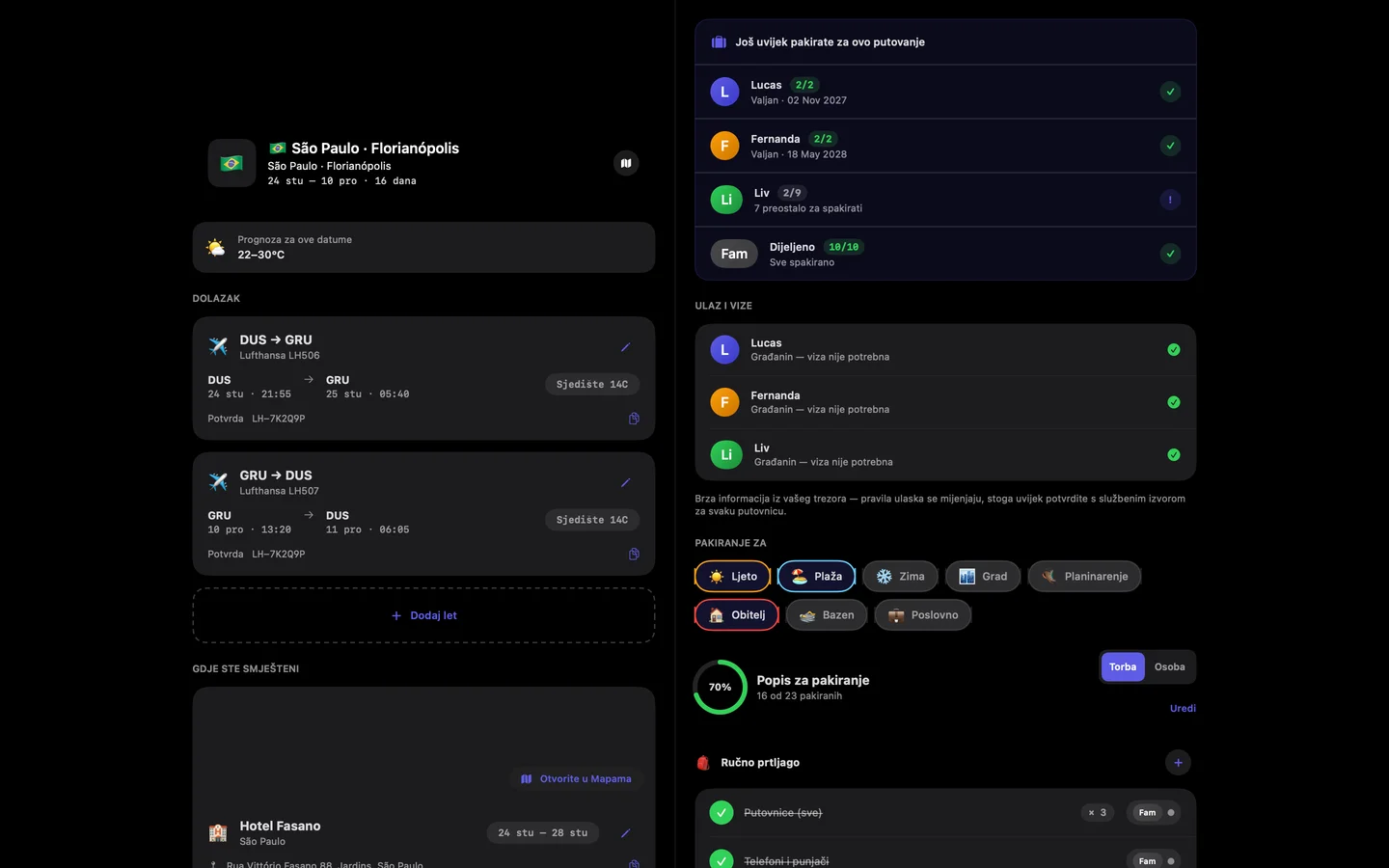Switch to the Torba view

tap(1123, 667)
